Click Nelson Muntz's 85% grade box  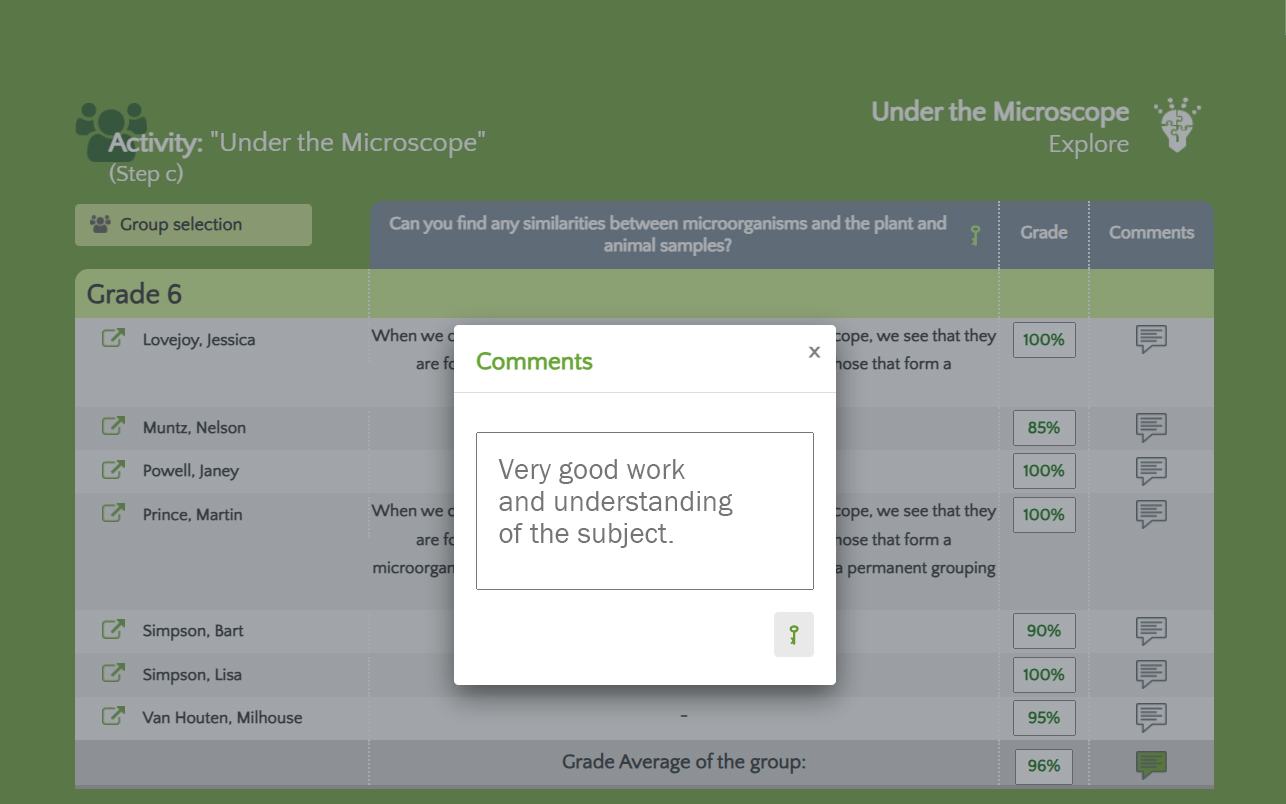tap(1043, 428)
